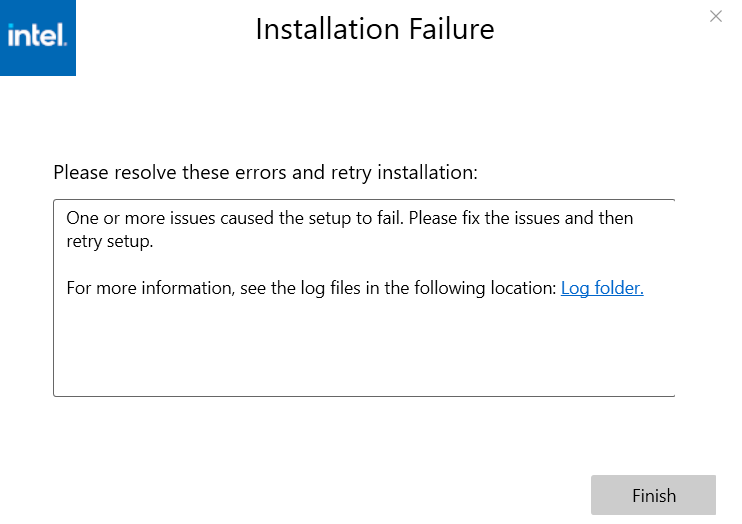
Task: Click the 'Please resolve these errors' label
Action: [265, 173]
